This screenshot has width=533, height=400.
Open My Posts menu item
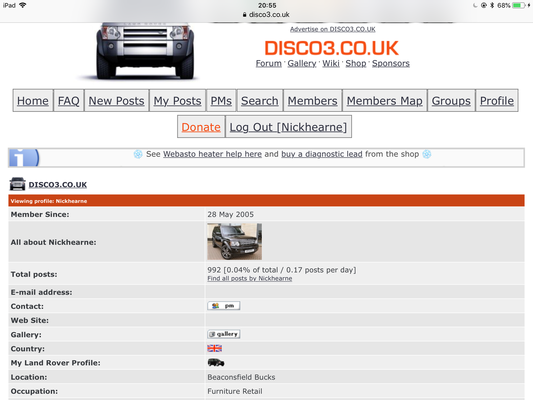click(177, 101)
